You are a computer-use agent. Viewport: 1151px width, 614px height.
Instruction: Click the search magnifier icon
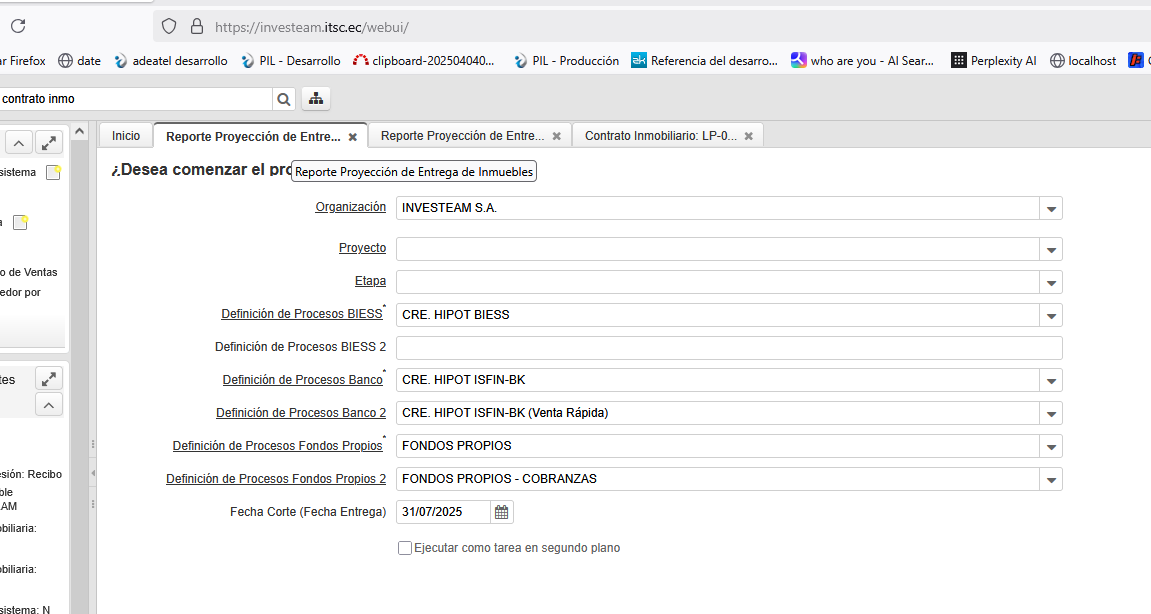[x=284, y=99]
